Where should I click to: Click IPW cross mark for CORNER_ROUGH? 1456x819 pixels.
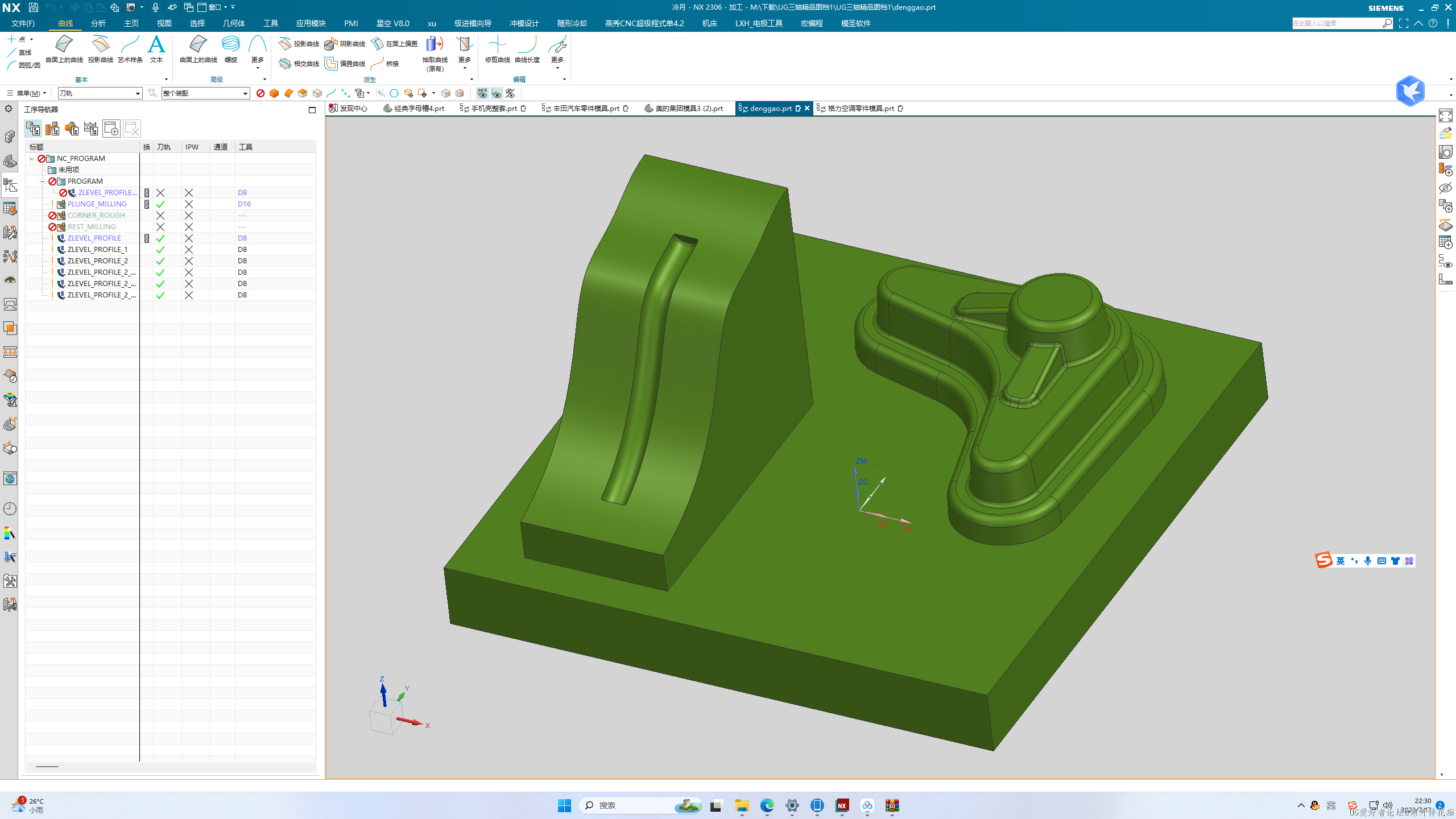coord(189,216)
